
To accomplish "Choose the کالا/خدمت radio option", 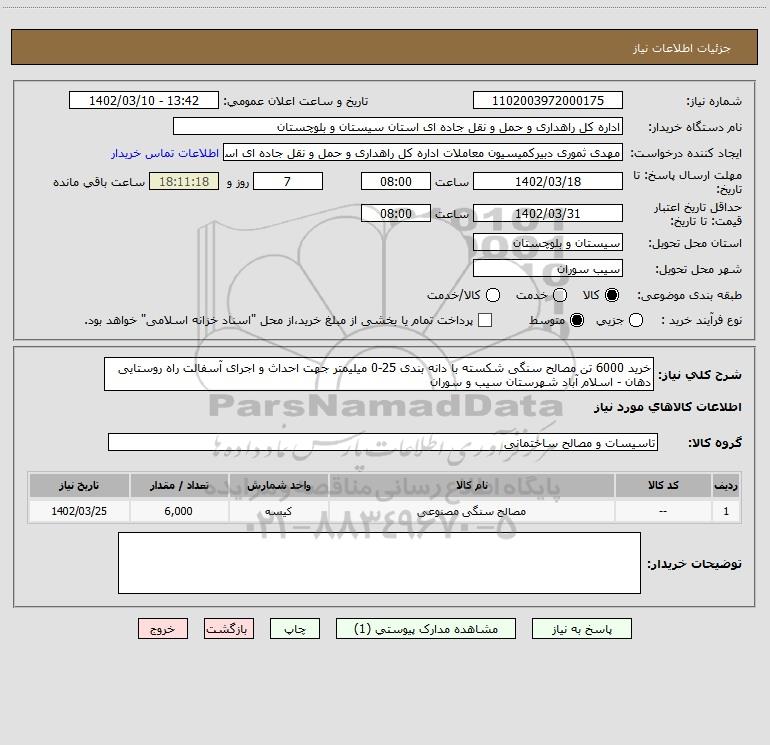I will 493,295.
